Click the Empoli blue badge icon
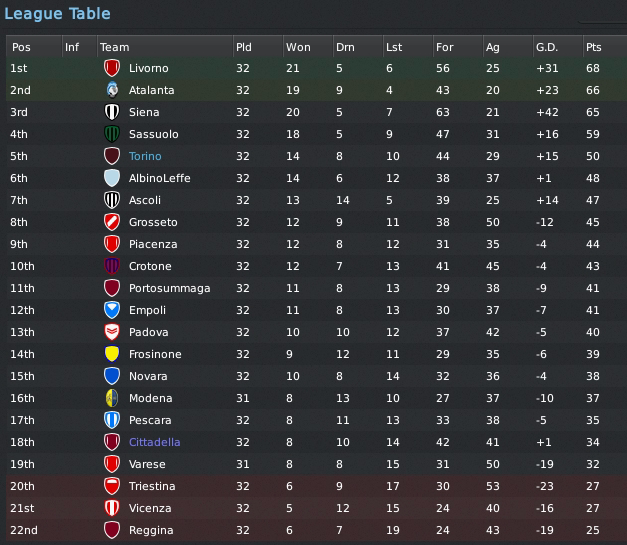This screenshot has width=627, height=545. coord(112,310)
